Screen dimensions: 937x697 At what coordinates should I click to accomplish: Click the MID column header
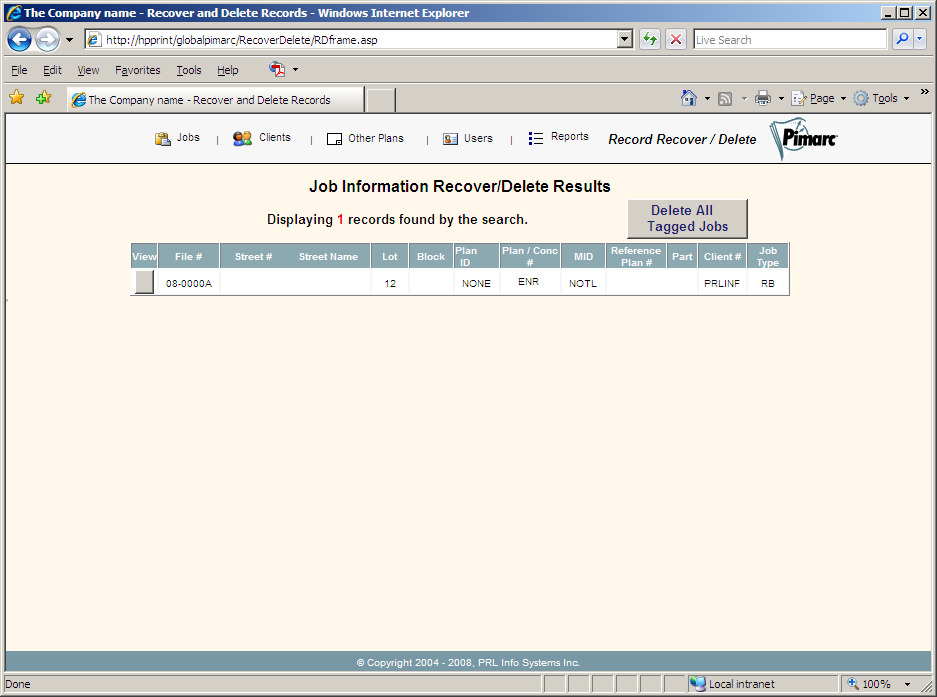583,256
